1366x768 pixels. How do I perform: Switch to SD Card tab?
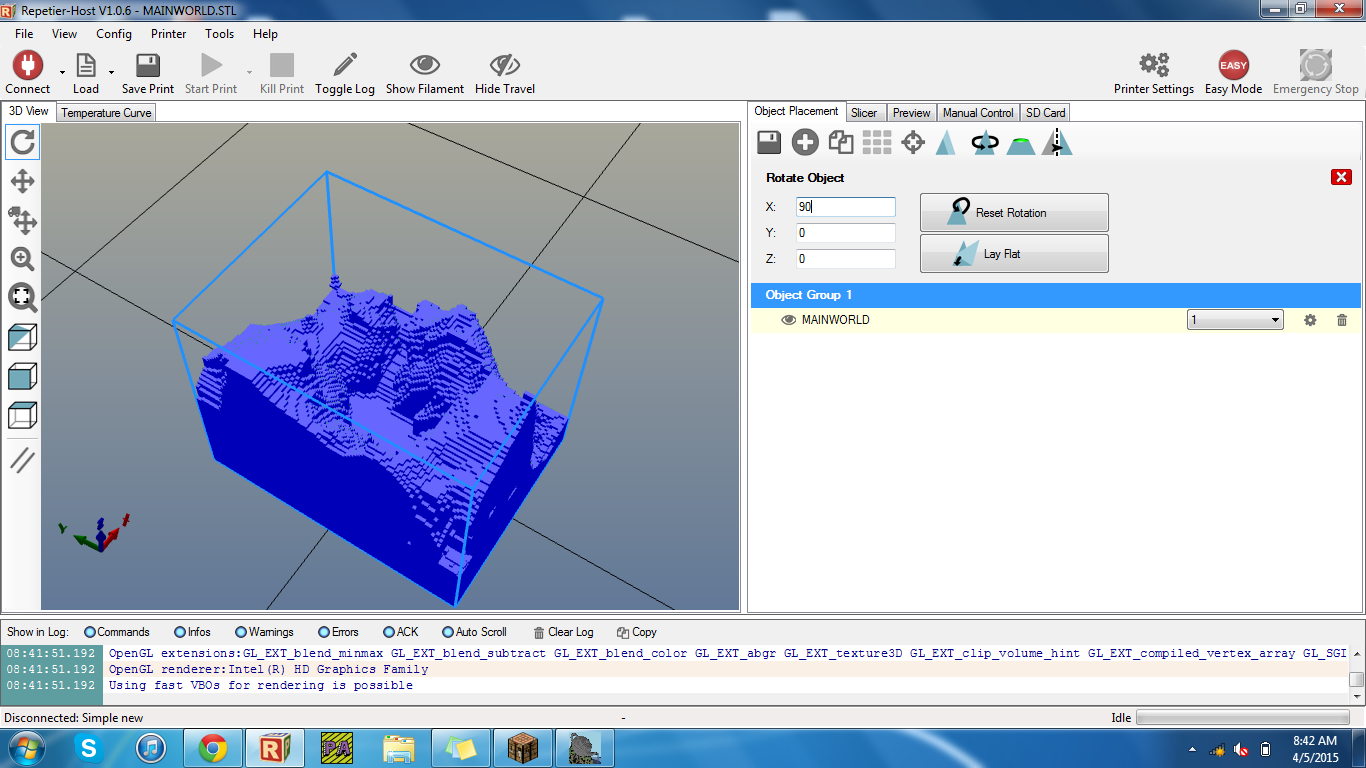[x=1046, y=113]
